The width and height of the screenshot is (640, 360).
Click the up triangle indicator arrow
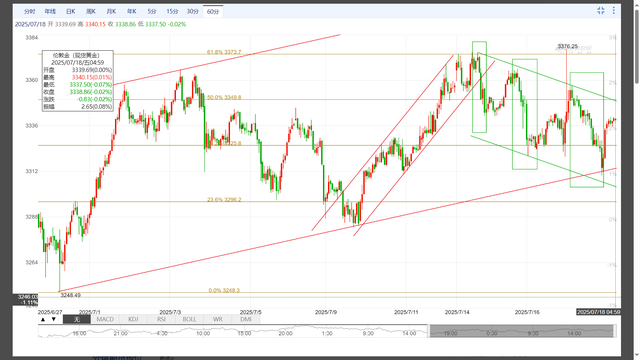[x=43, y=319]
